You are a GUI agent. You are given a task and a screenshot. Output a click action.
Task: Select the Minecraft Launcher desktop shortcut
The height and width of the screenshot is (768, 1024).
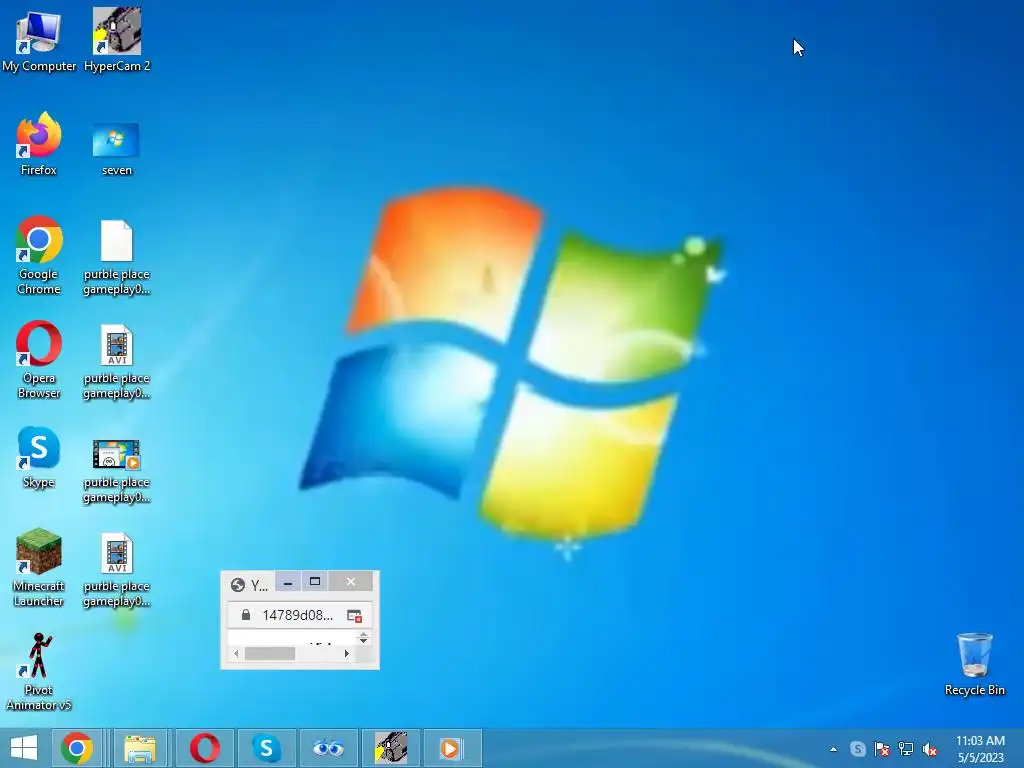pos(39,568)
